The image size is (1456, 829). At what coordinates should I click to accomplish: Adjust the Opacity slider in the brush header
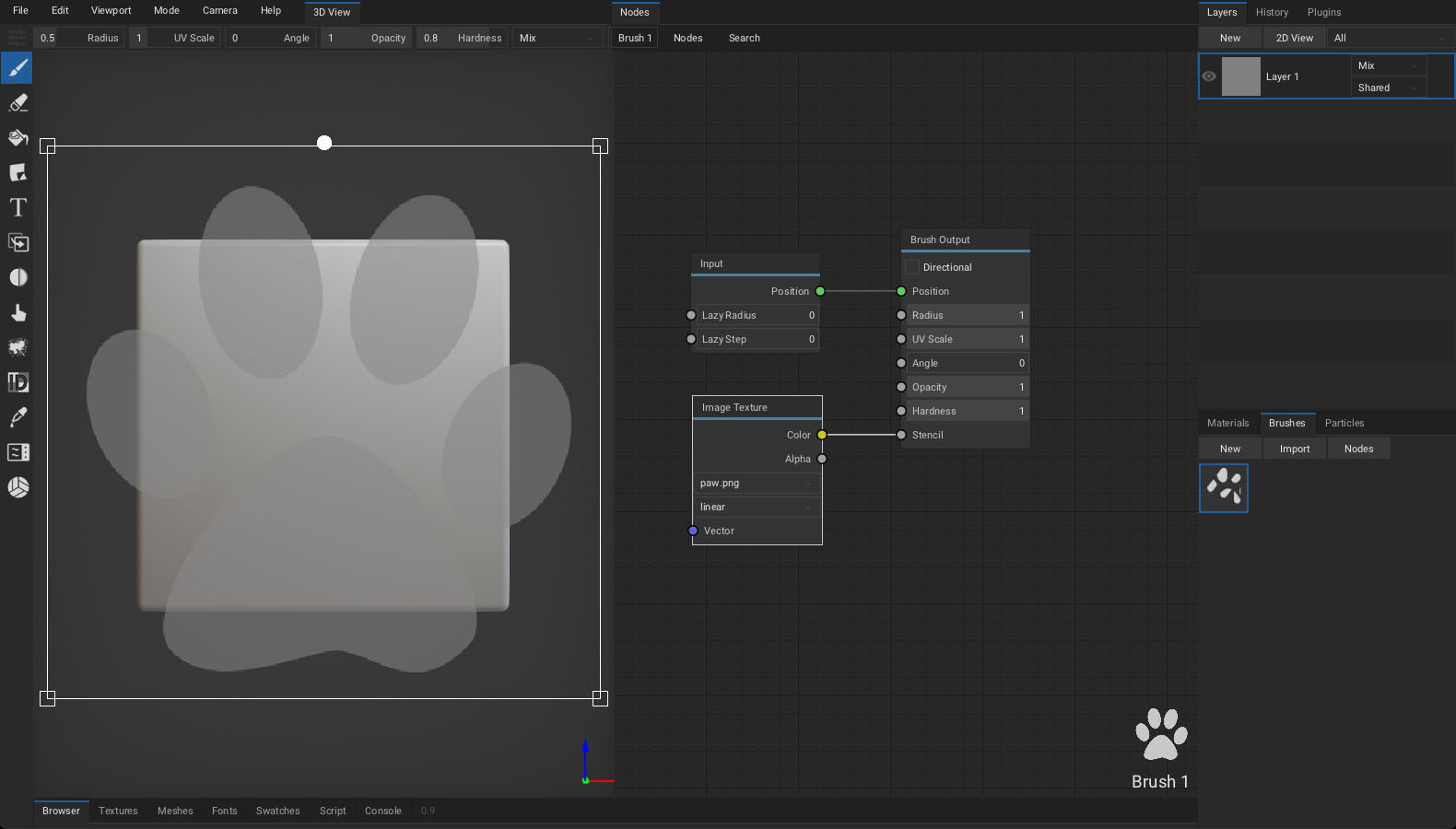pyautogui.click(x=366, y=38)
